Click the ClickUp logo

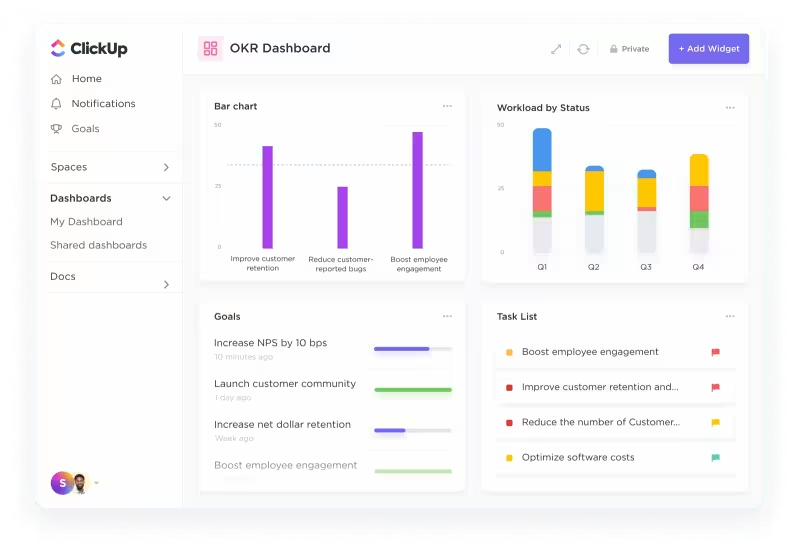tap(89, 48)
